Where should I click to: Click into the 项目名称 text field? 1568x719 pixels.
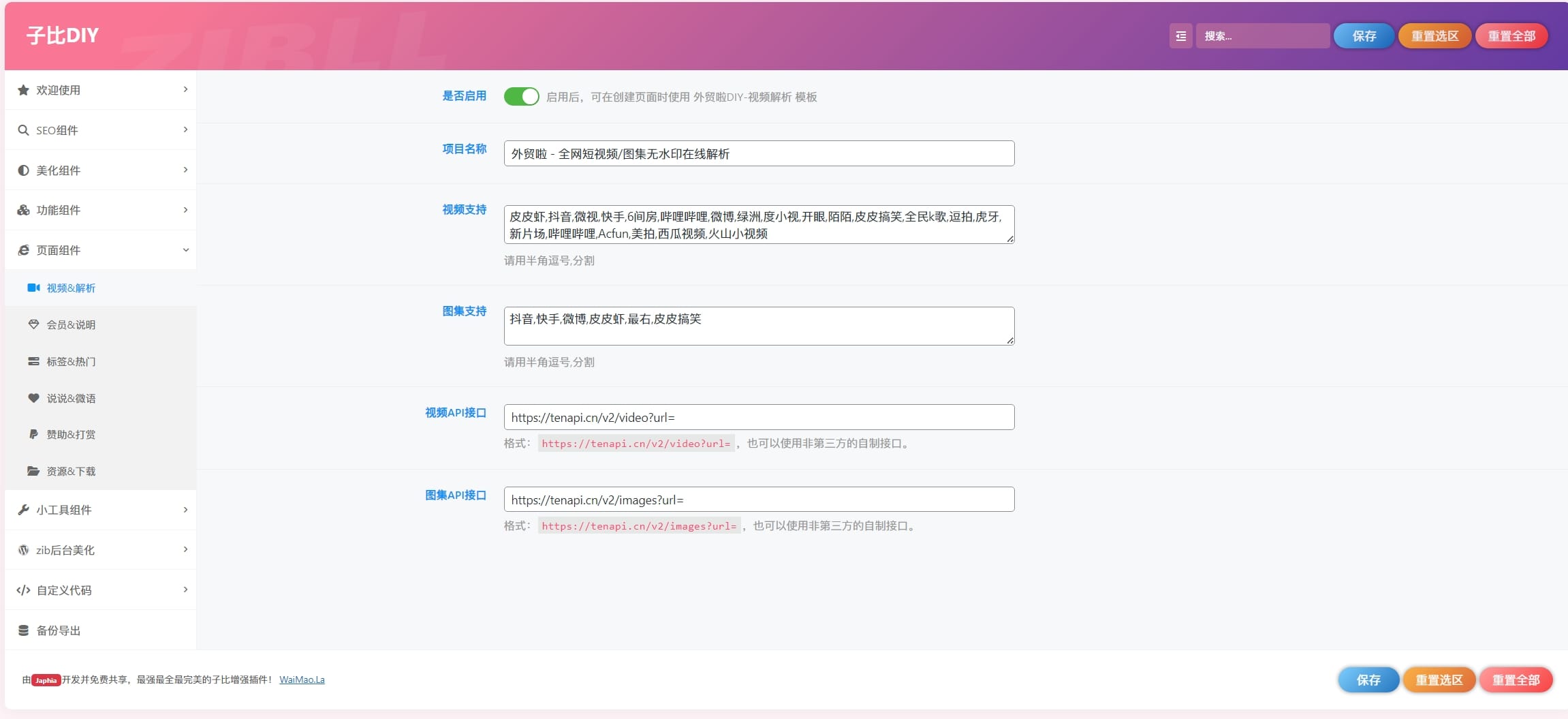click(759, 153)
